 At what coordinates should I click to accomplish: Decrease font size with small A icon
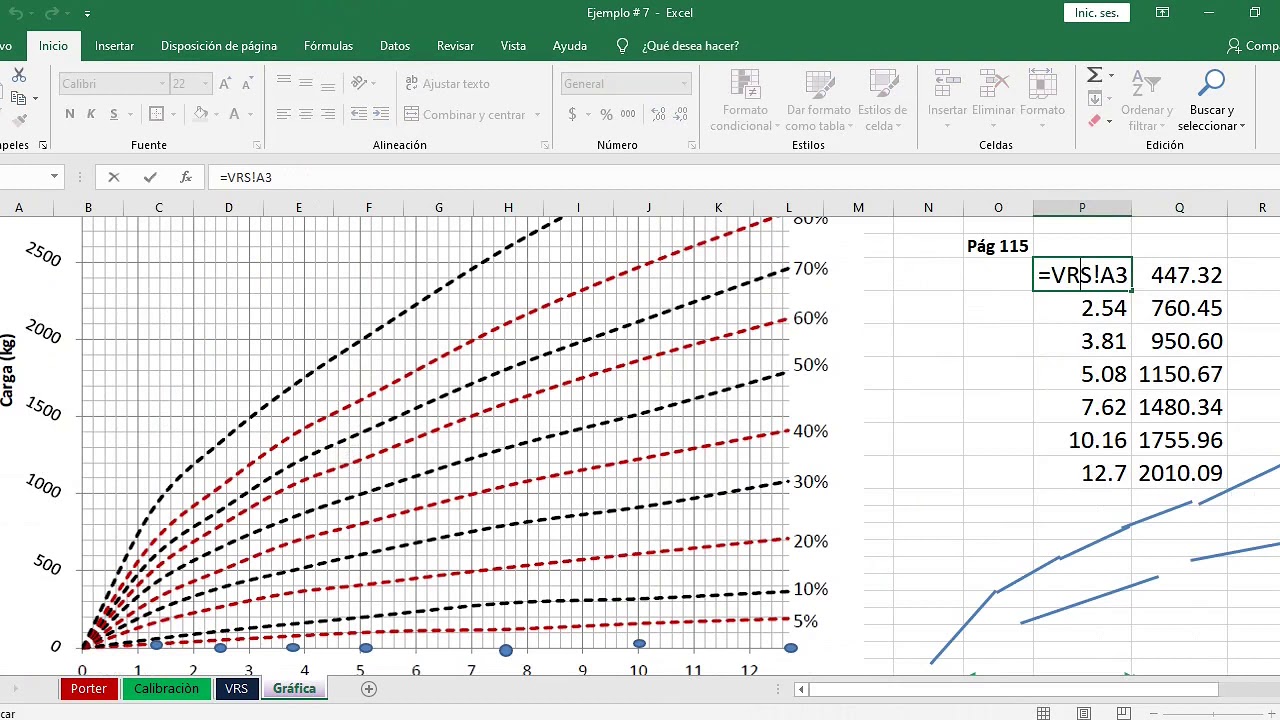click(247, 84)
